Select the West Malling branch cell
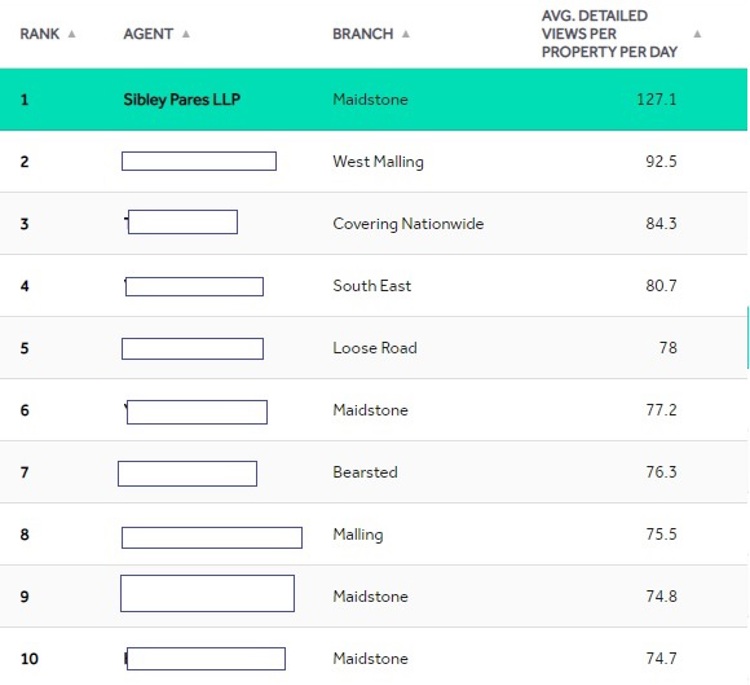 378,162
